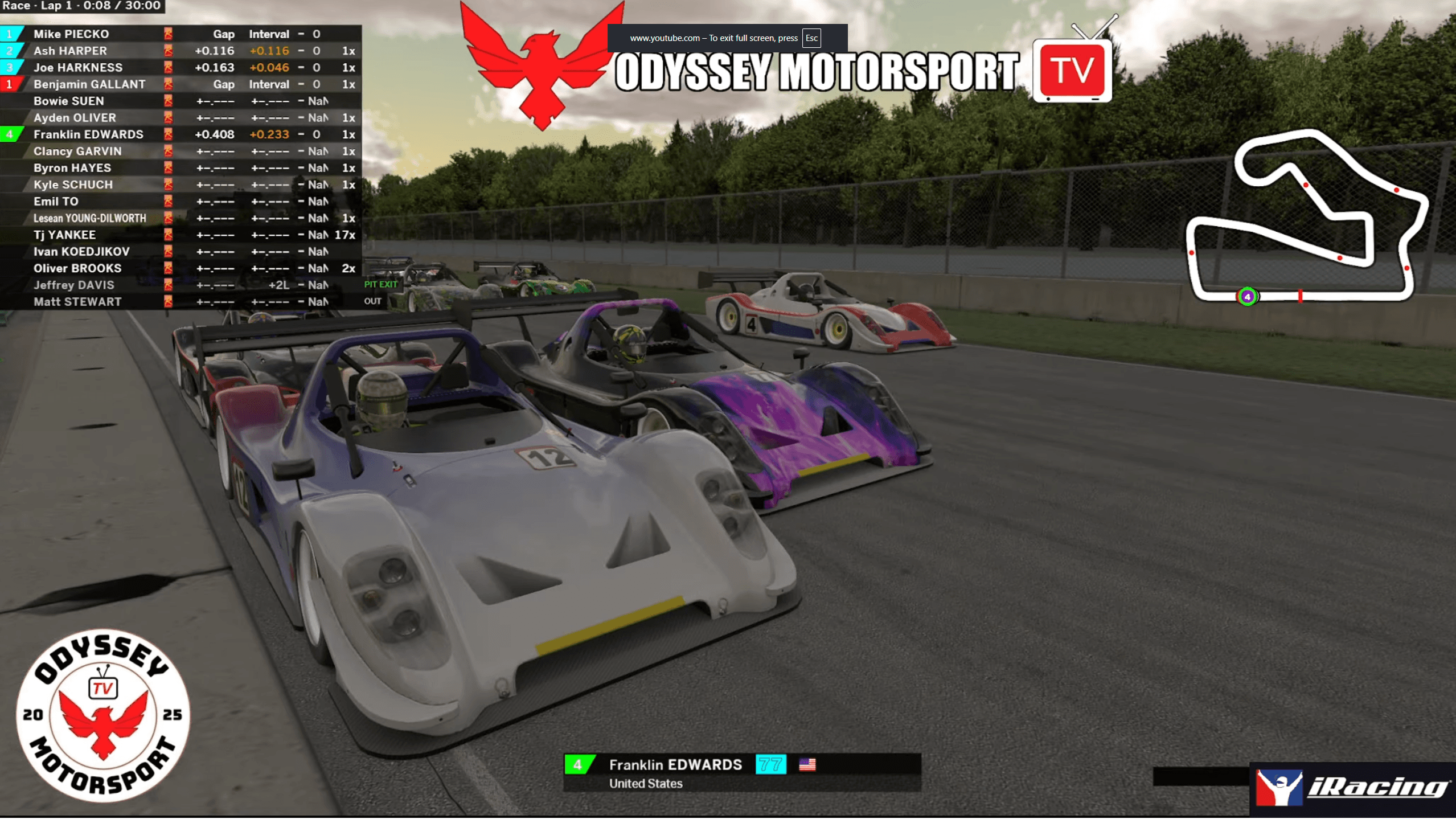Click the white track map outline

[1307, 215]
